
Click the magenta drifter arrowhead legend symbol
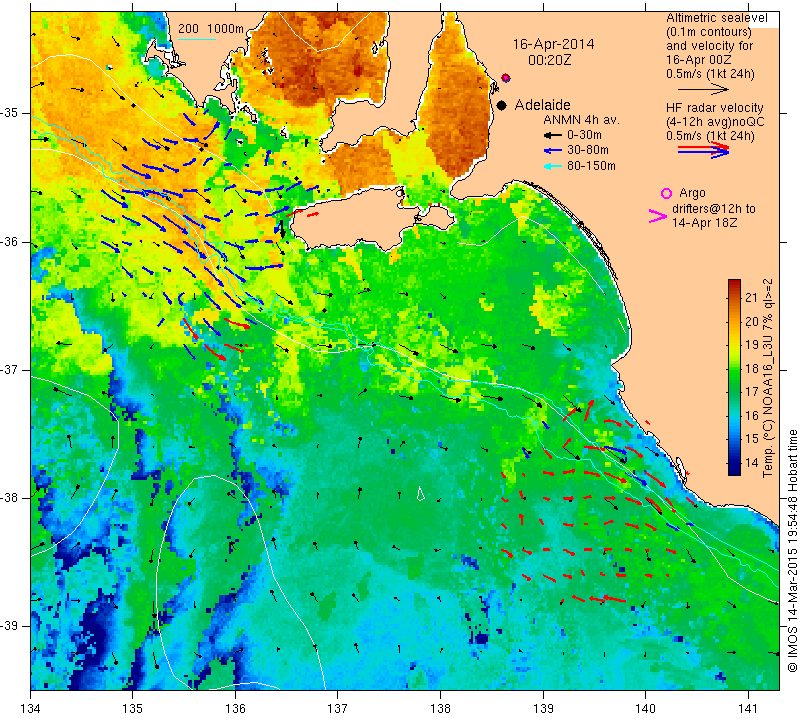(x=657, y=216)
